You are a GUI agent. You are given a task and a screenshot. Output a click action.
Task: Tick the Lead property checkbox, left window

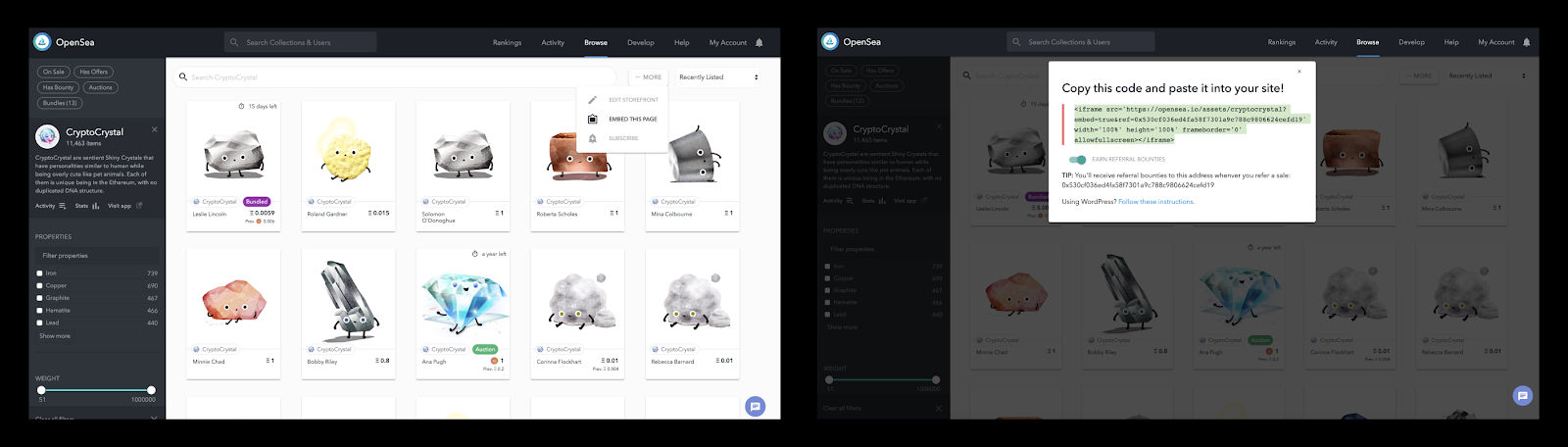point(39,323)
